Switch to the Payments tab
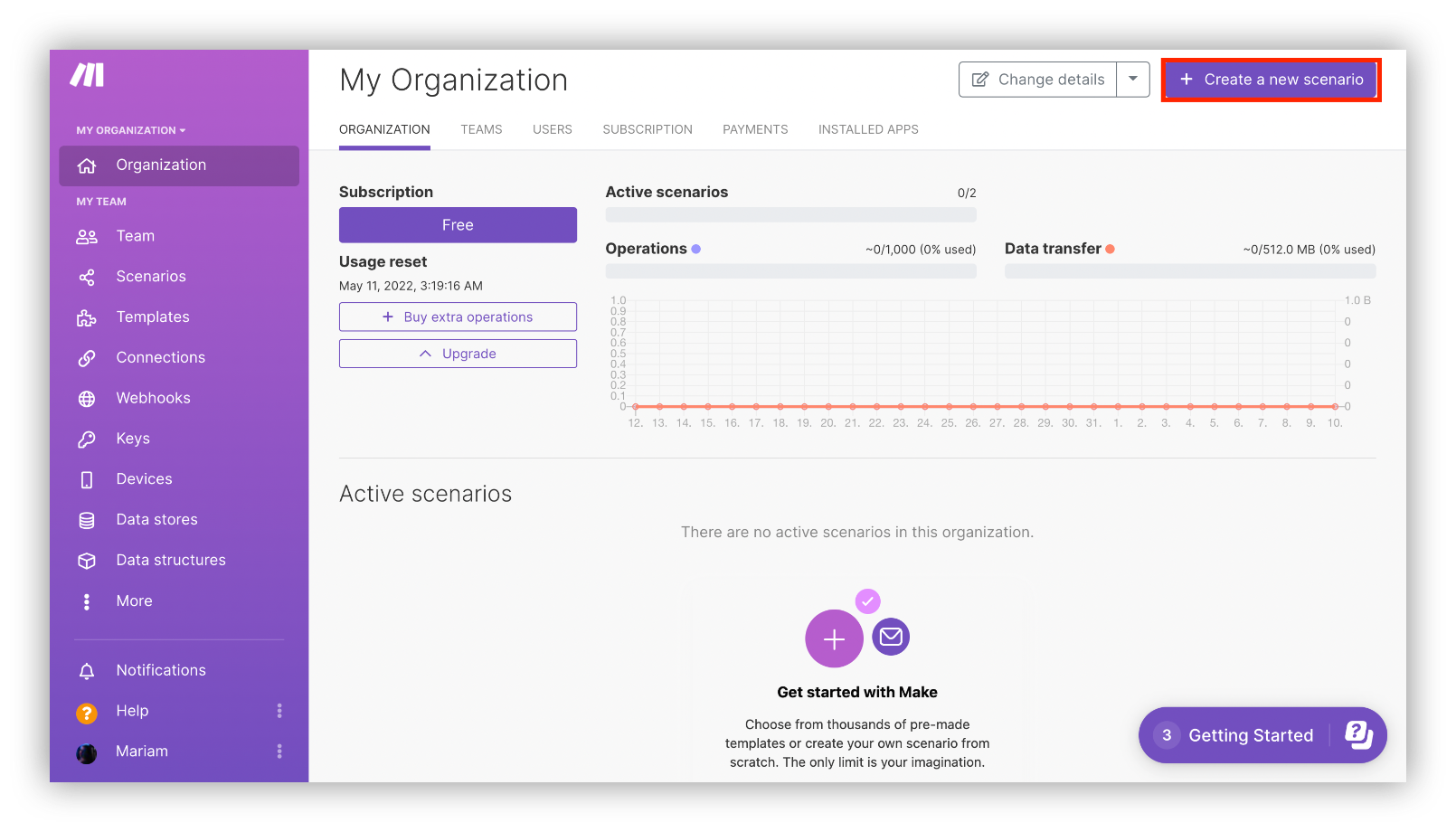The width and height of the screenshot is (1456, 832). [x=755, y=129]
